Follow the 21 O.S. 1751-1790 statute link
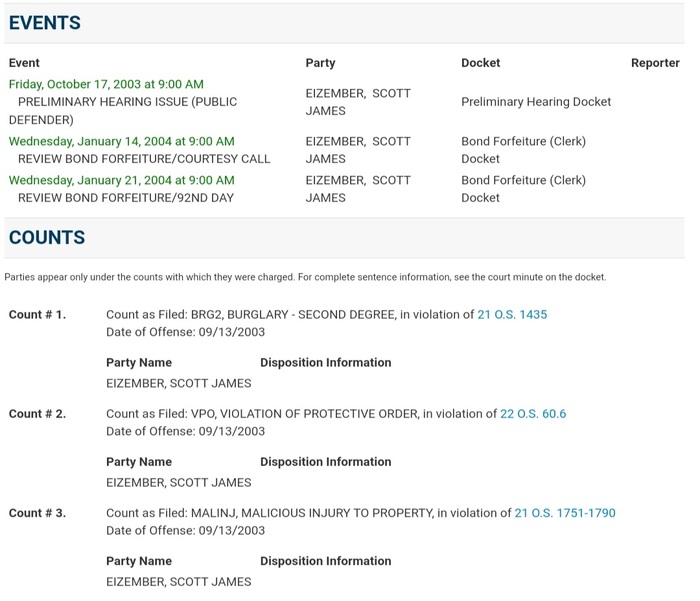The height and width of the screenshot is (601, 700). (564, 513)
